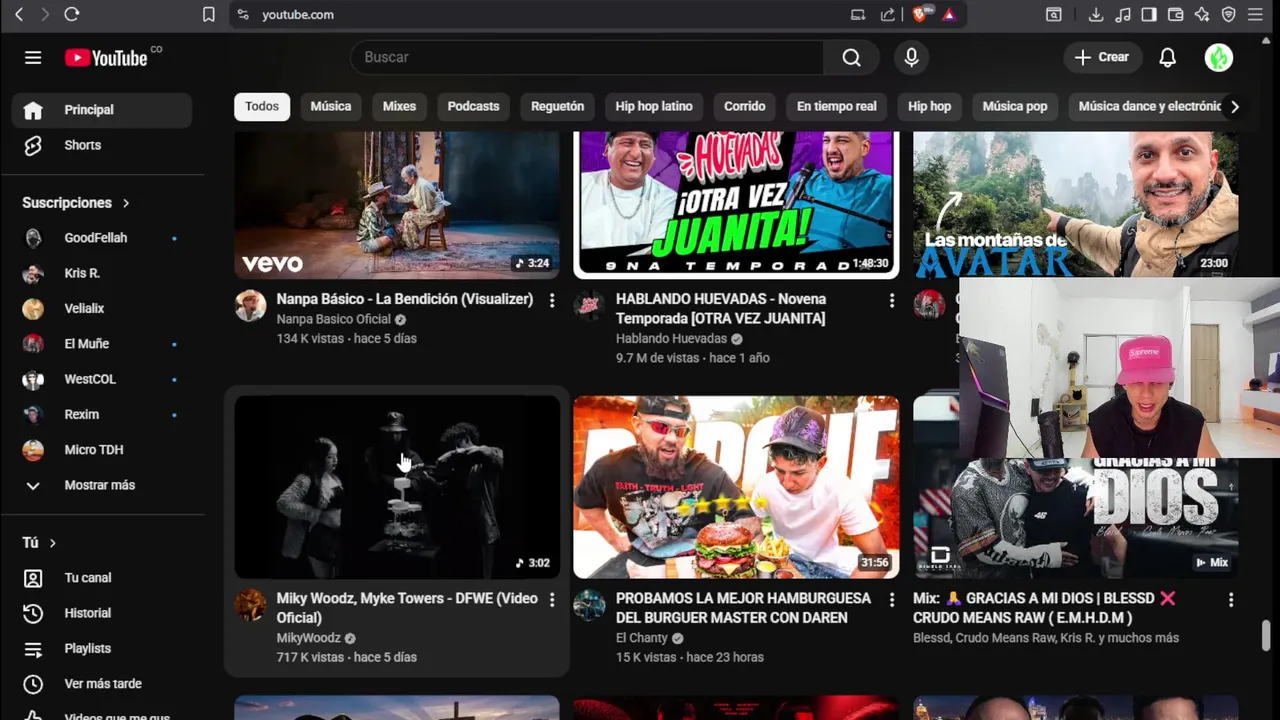Open the browser downloads icon

pos(1096,14)
